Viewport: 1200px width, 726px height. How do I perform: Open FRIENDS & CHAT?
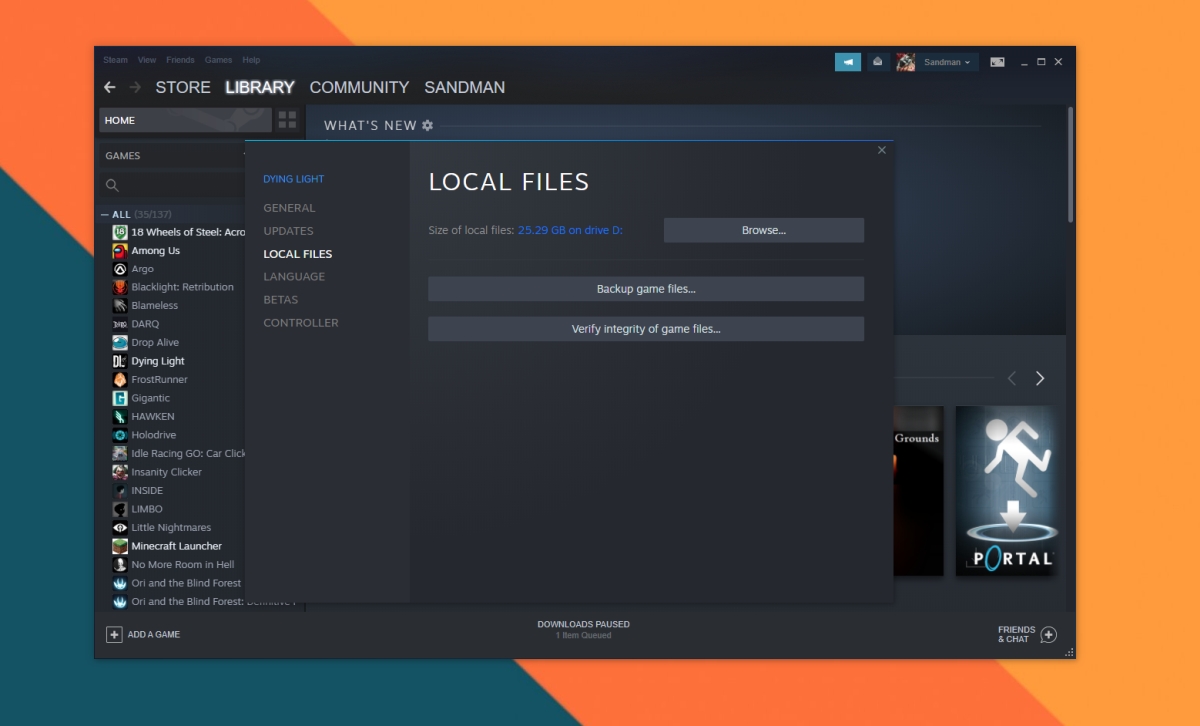(x=1026, y=634)
